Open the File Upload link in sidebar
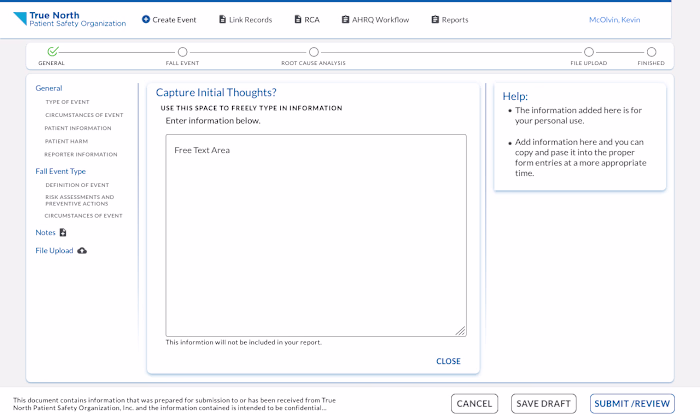This screenshot has width=700, height=420. click(54, 251)
